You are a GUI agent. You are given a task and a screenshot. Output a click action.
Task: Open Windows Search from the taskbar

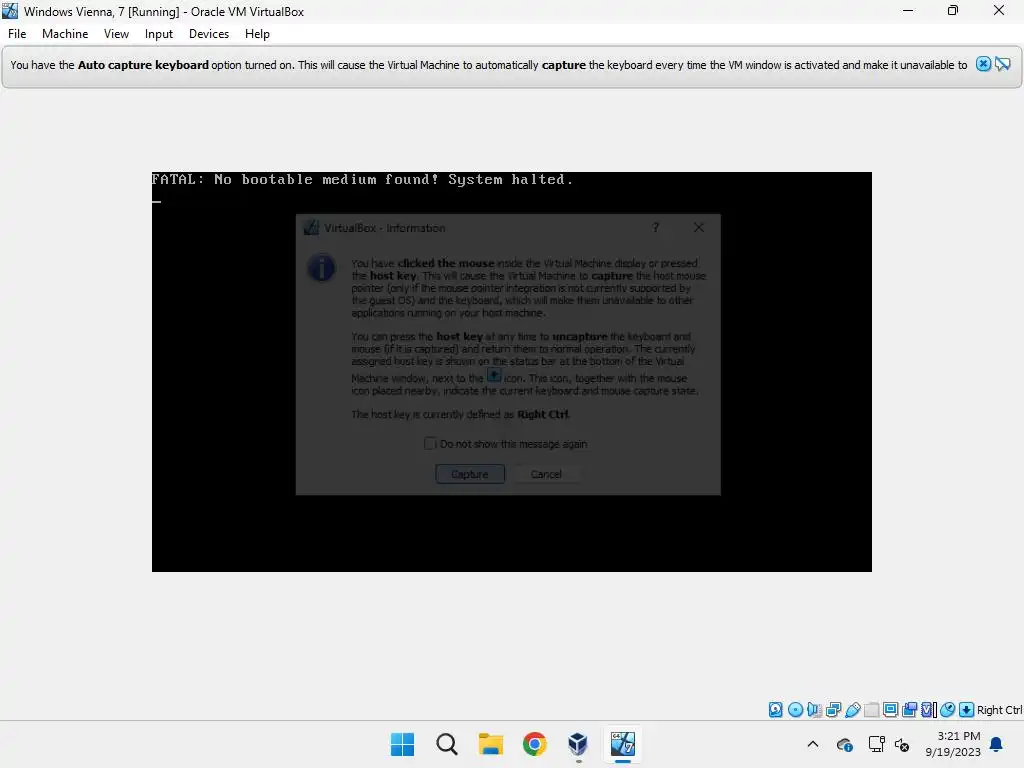pyautogui.click(x=447, y=744)
